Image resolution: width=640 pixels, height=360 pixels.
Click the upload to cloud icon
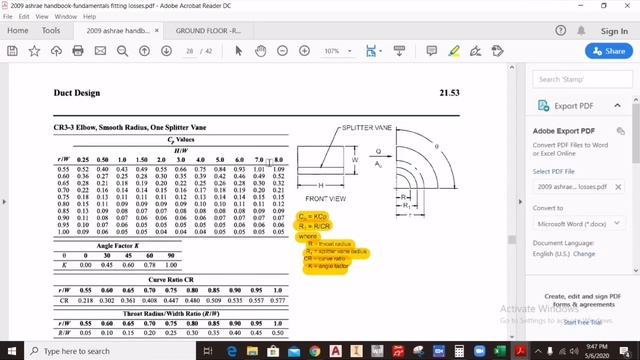tap(56, 51)
